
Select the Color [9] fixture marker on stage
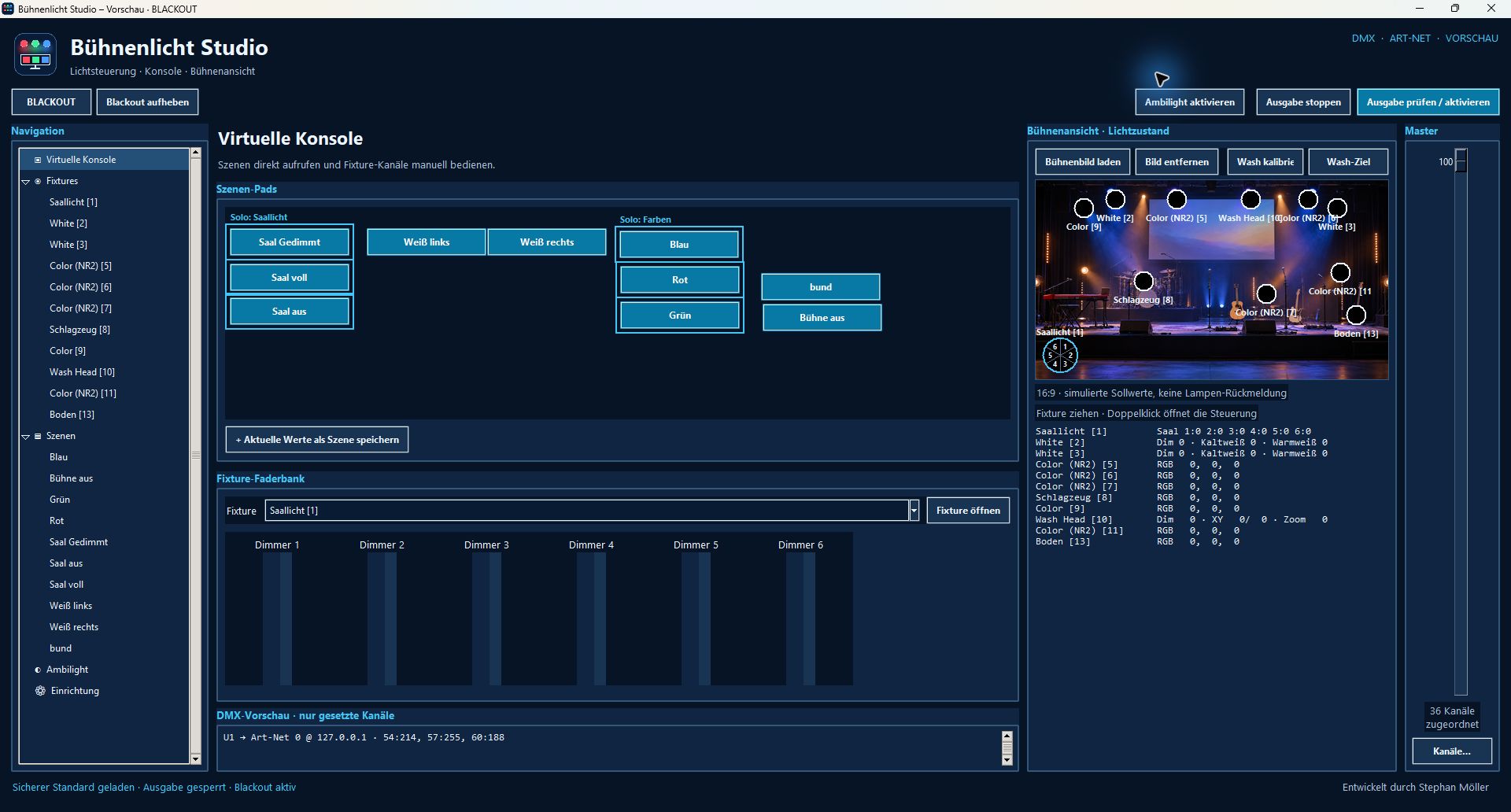[x=1084, y=209]
